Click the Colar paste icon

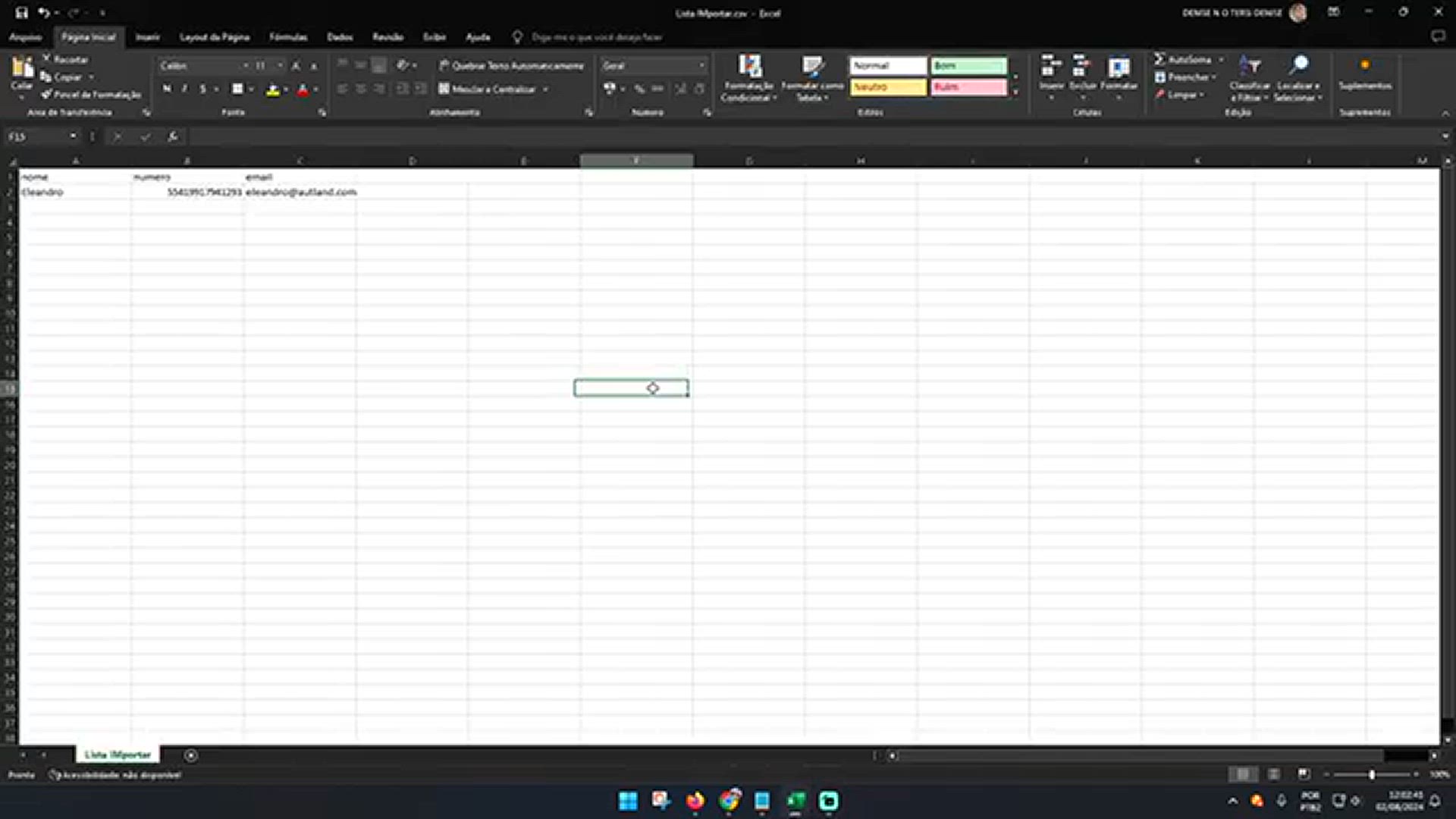pyautogui.click(x=22, y=70)
